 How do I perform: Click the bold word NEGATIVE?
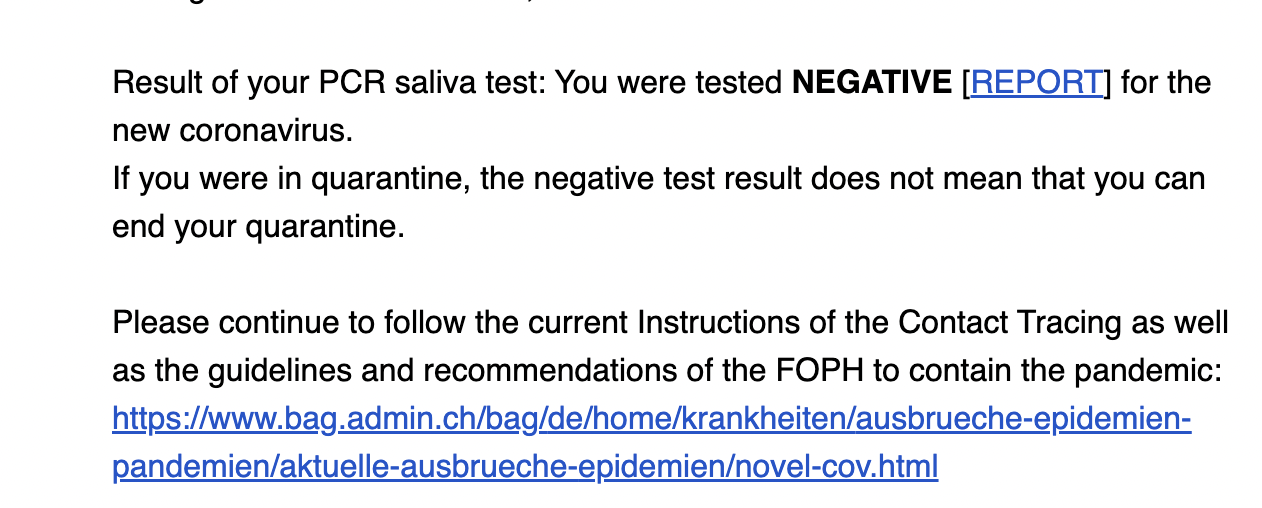872,82
